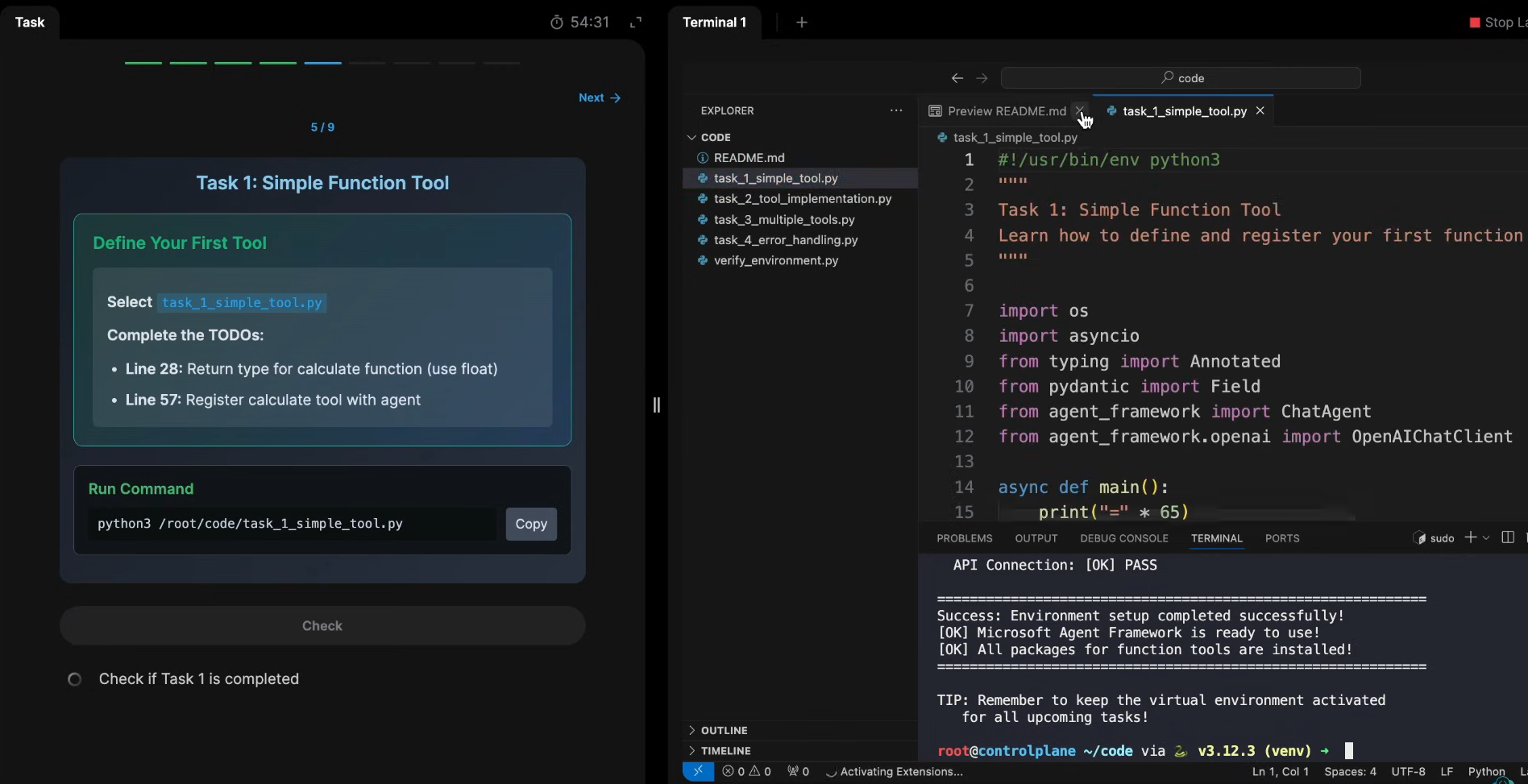Click the EXPLORER panel title
The width and height of the screenshot is (1528, 784).
(x=727, y=110)
